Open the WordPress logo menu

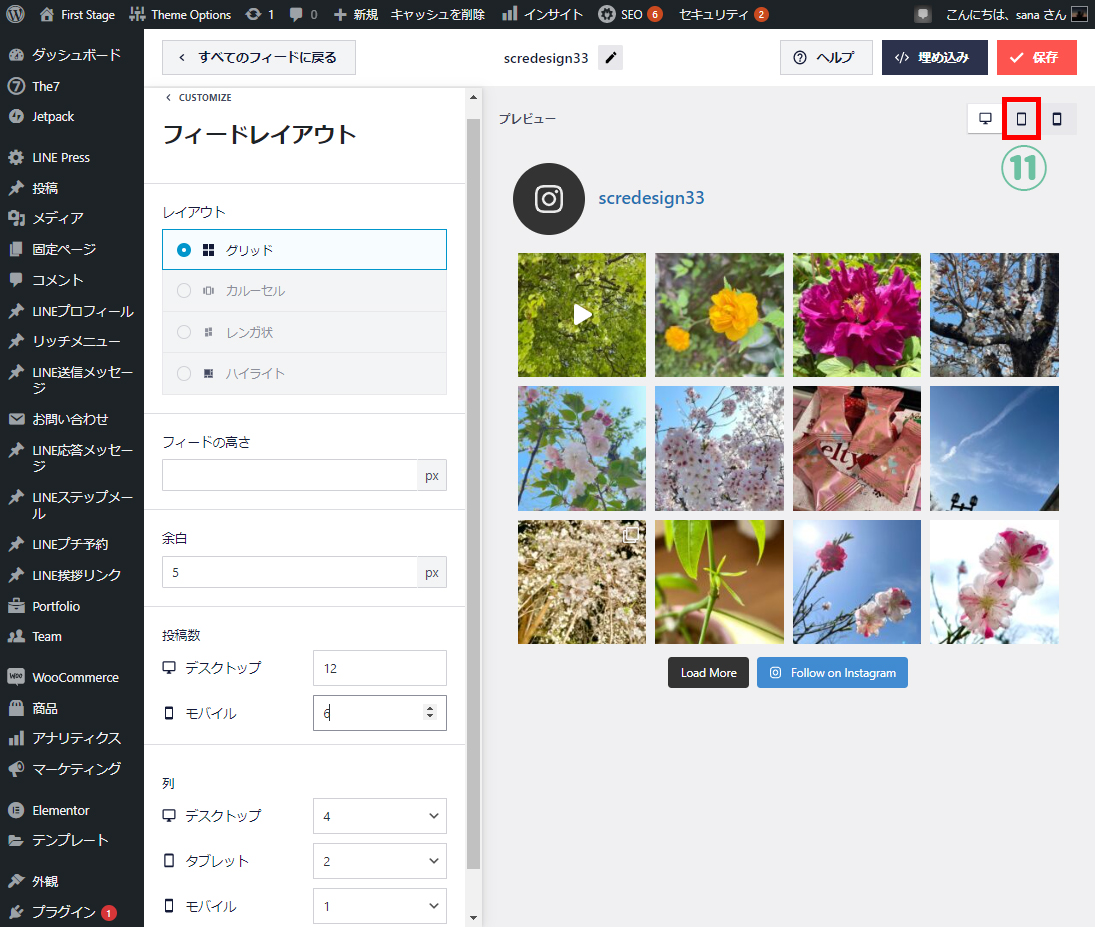click(16, 14)
